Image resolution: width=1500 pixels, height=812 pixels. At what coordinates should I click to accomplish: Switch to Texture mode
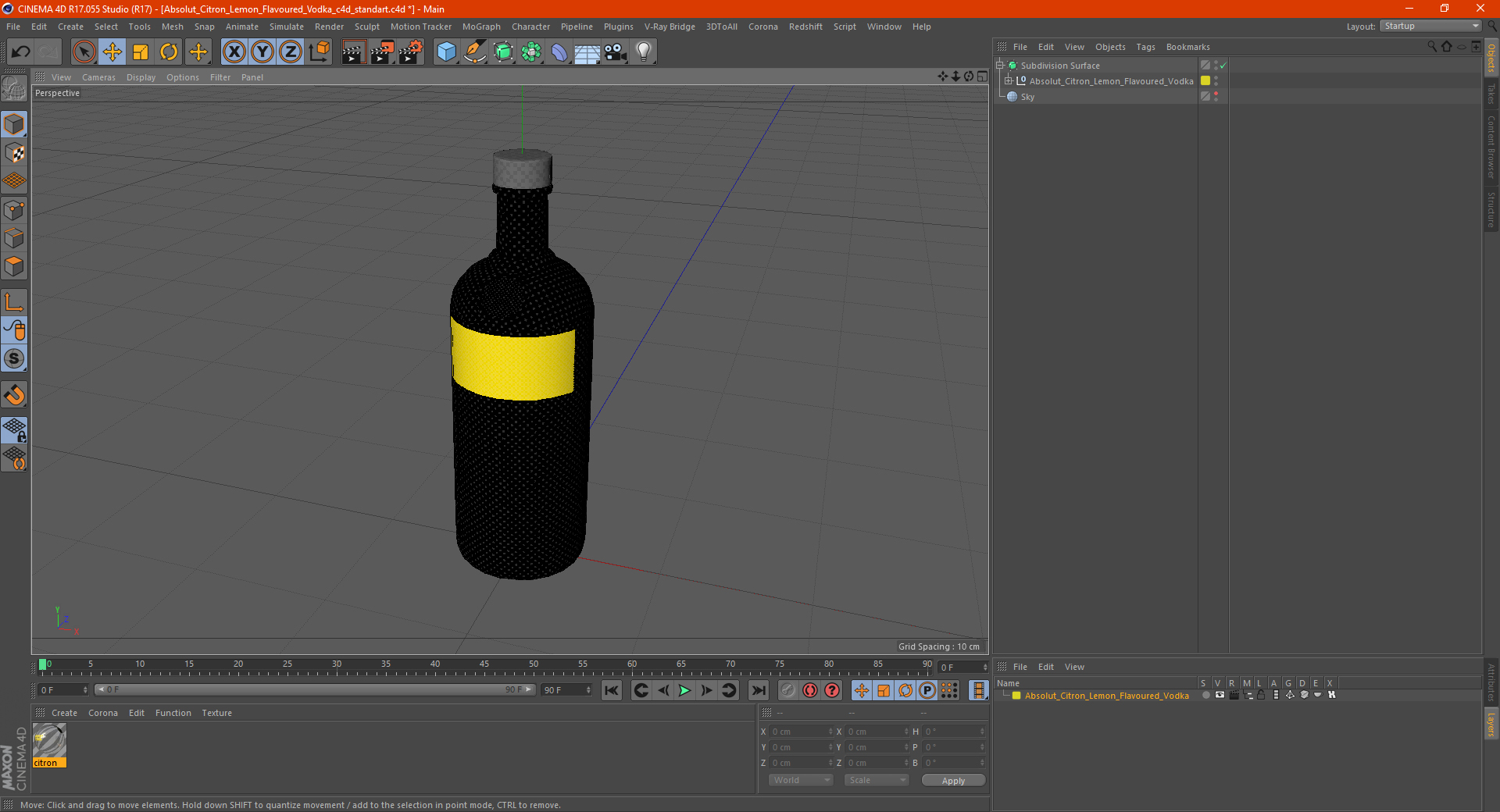(x=14, y=153)
